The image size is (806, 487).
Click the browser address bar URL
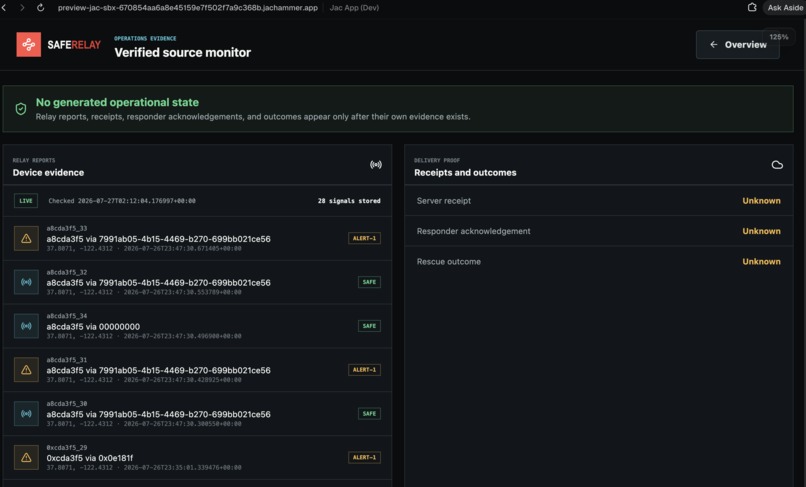click(x=188, y=8)
